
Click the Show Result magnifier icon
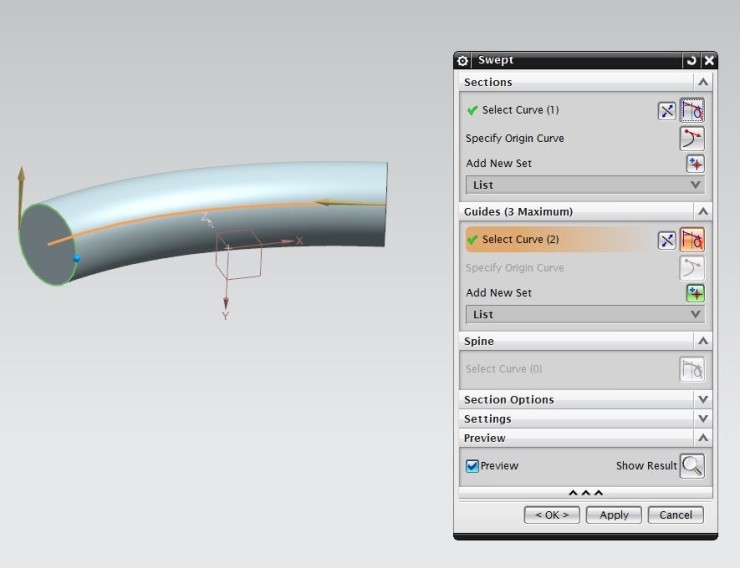[x=692, y=466]
